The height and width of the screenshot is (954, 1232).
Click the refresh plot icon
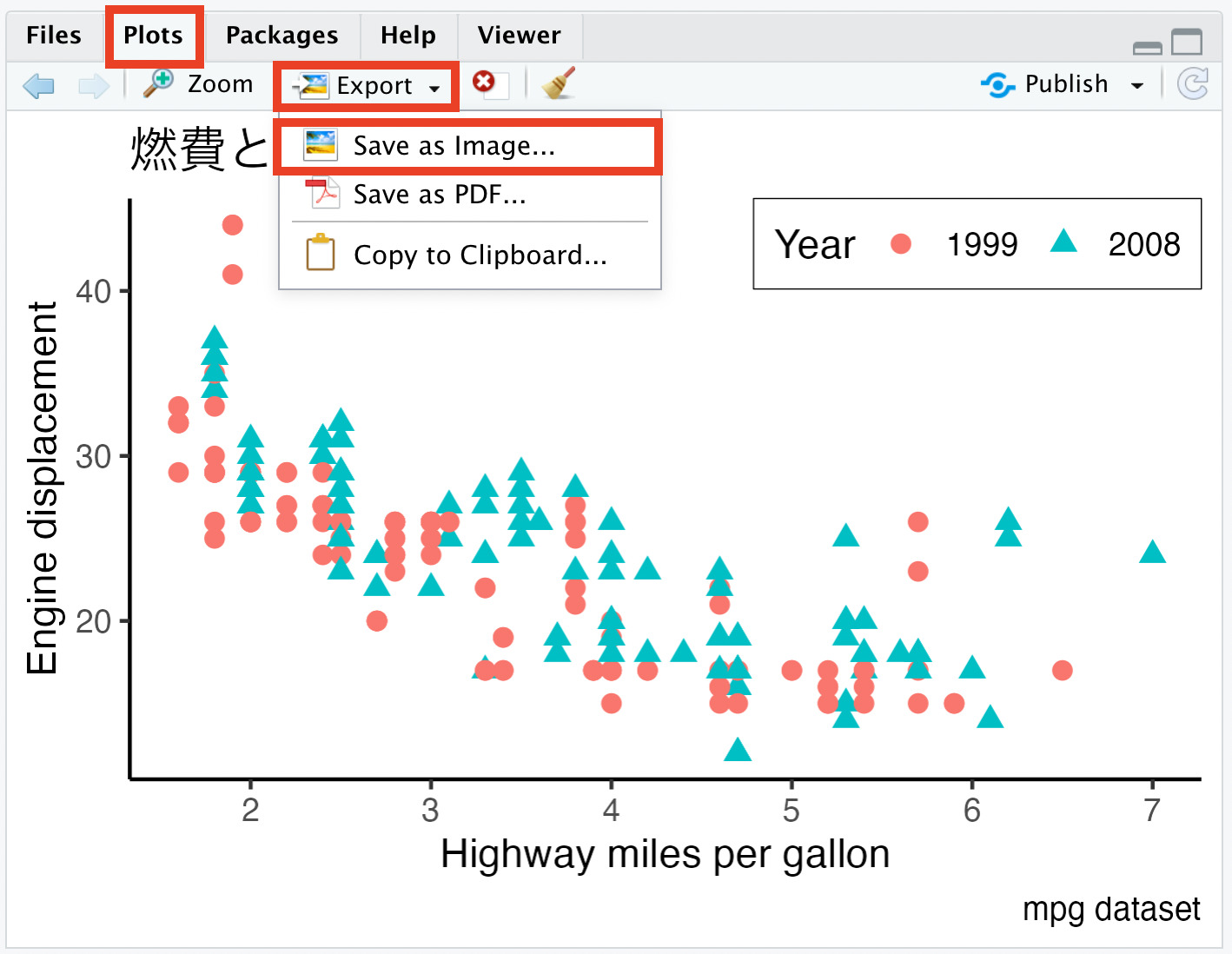(1194, 83)
